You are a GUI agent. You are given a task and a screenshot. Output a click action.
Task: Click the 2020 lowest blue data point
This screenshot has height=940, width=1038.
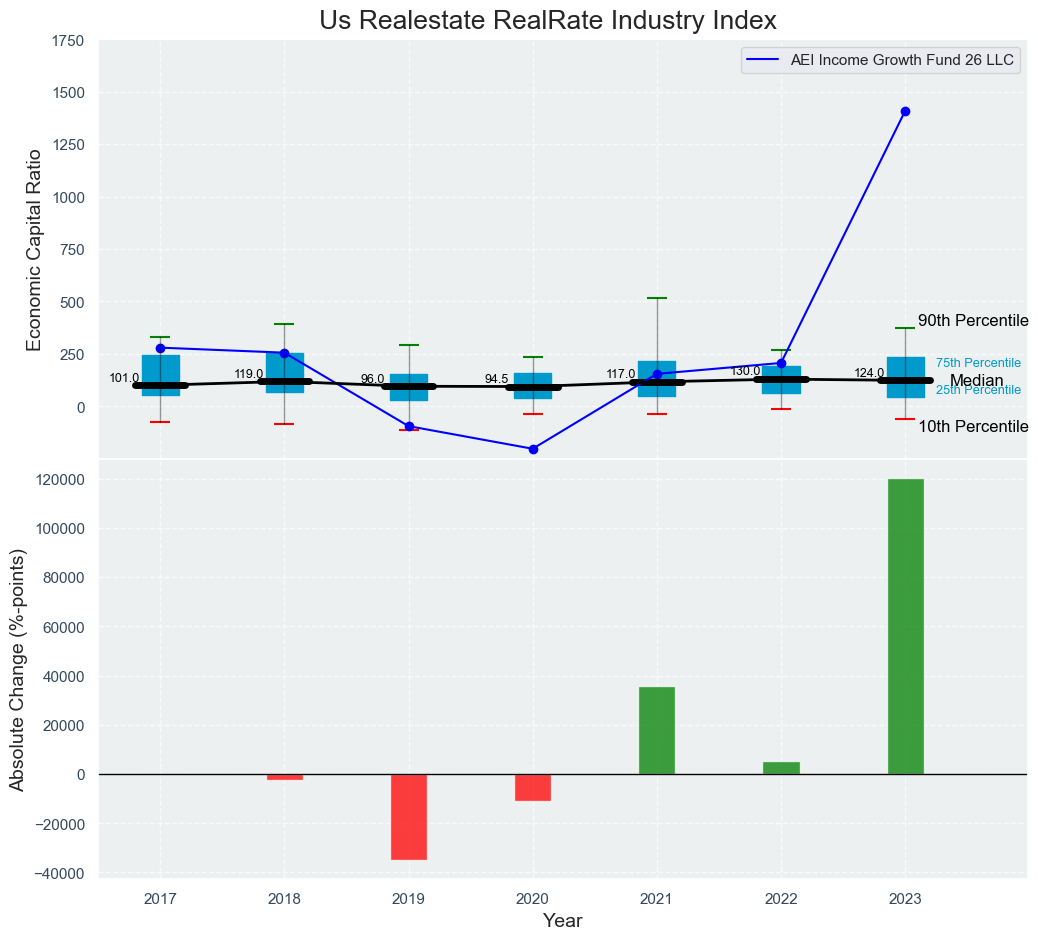coord(533,449)
